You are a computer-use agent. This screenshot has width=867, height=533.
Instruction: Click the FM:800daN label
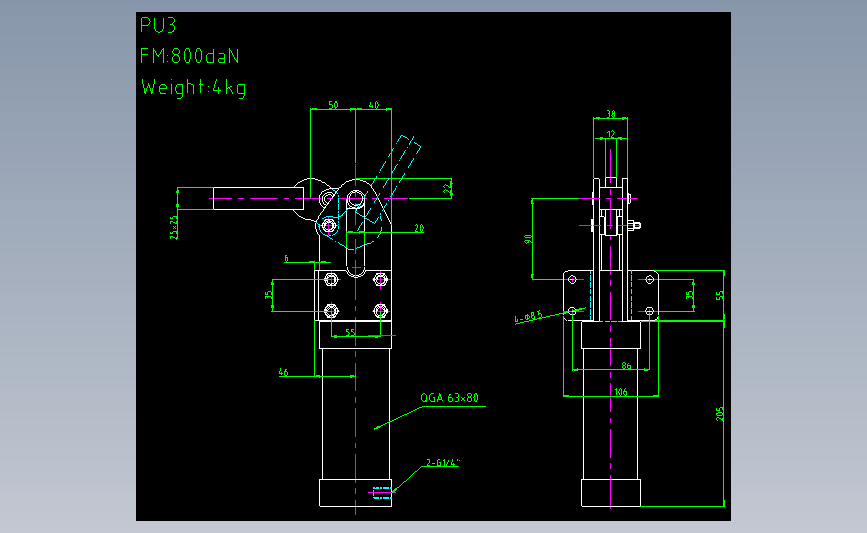point(190,56)
